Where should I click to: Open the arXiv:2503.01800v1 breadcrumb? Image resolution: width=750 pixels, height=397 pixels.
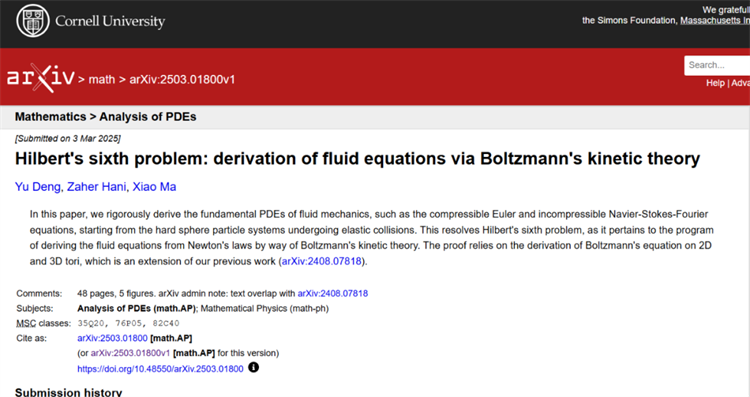click(182, 79)
